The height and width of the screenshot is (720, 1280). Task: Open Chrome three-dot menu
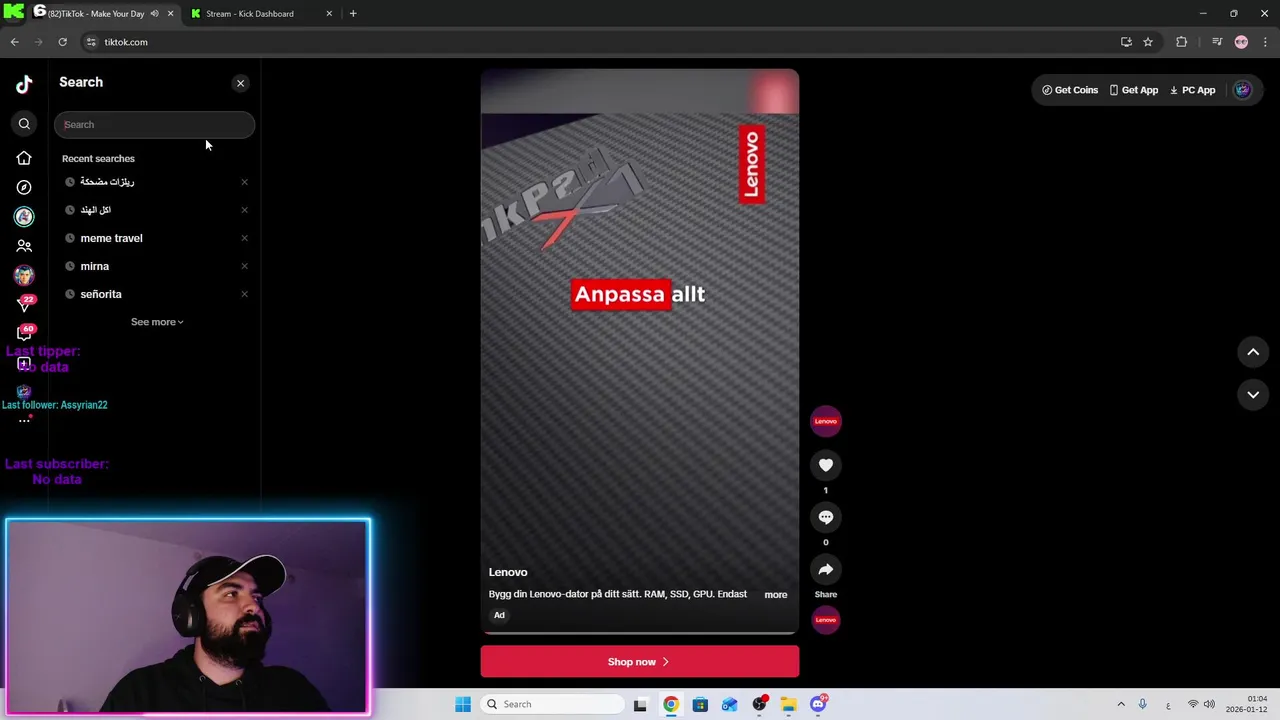point(1266,42)
